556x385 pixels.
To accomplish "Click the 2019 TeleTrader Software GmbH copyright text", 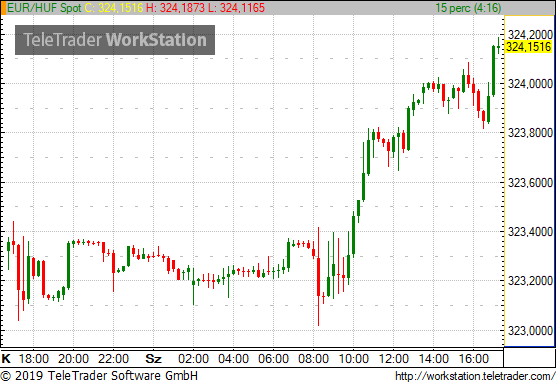I will (x=99, y=376).
